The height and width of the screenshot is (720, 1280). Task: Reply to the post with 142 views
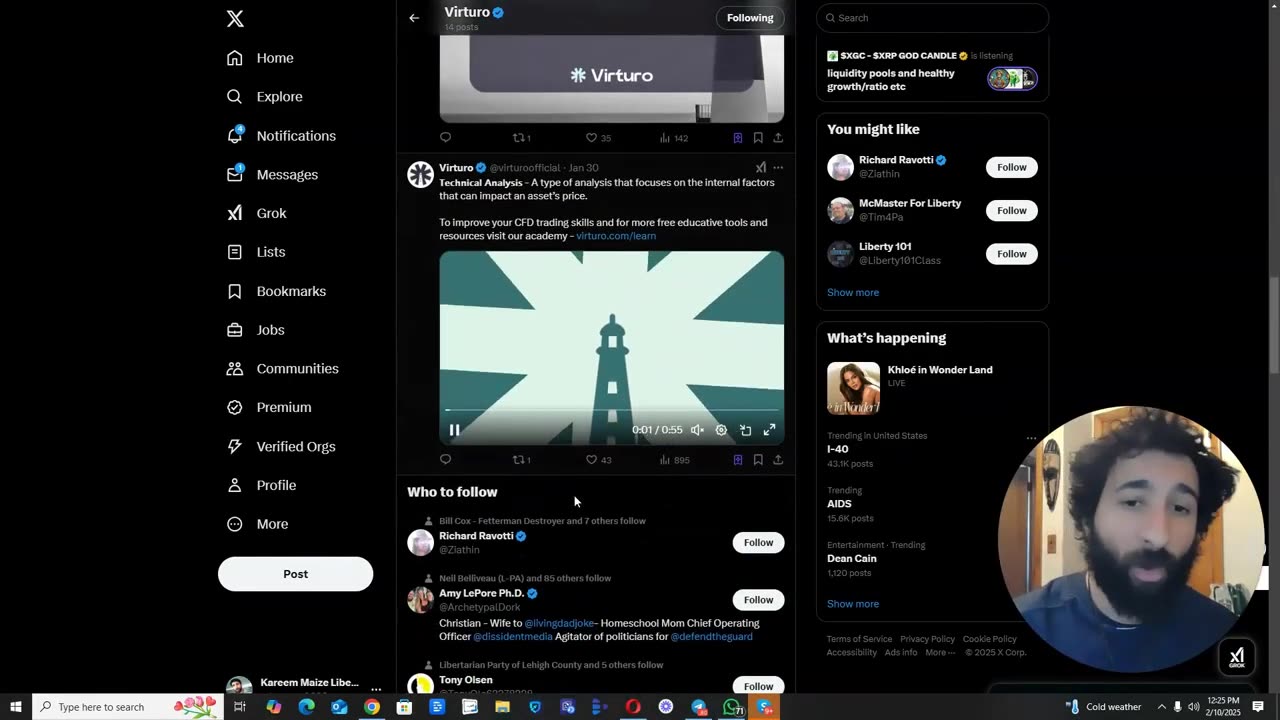click(446, 138)
